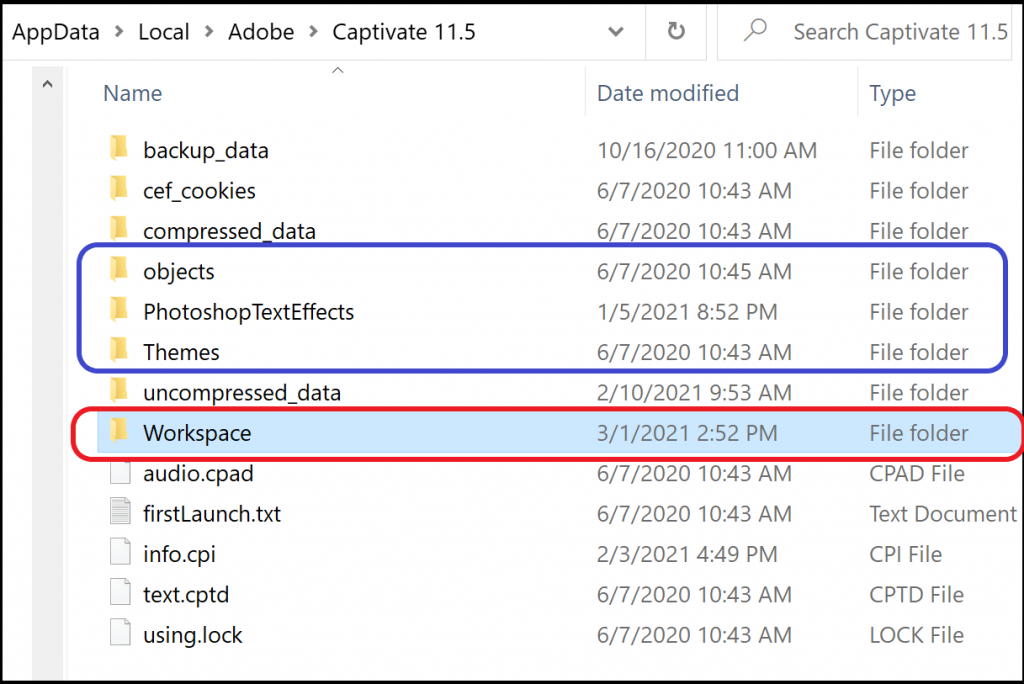Select the audio.cpad file icon
Viewport: 1024px width, 684px height.
click(x=120, y=473)
